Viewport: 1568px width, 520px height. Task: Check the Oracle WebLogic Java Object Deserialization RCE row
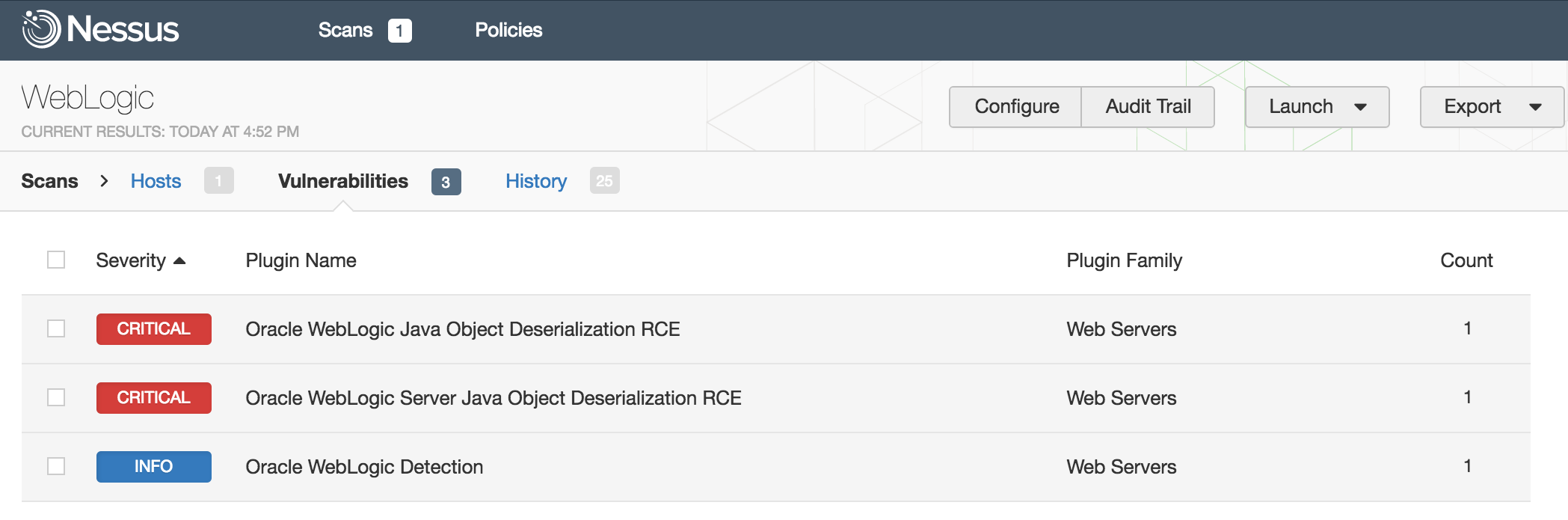[x=56, y=328]
